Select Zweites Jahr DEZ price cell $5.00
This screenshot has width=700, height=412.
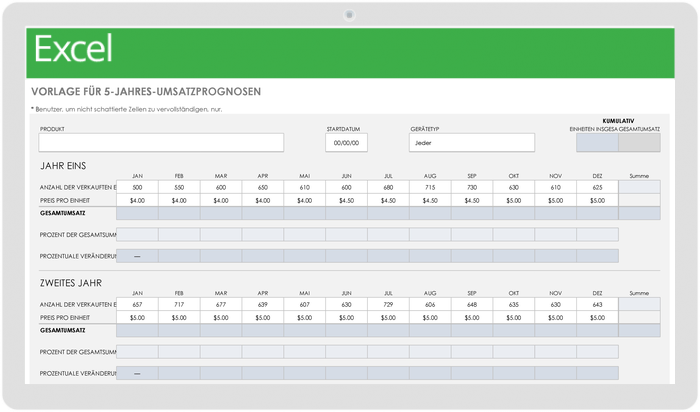tap(597, 318)
